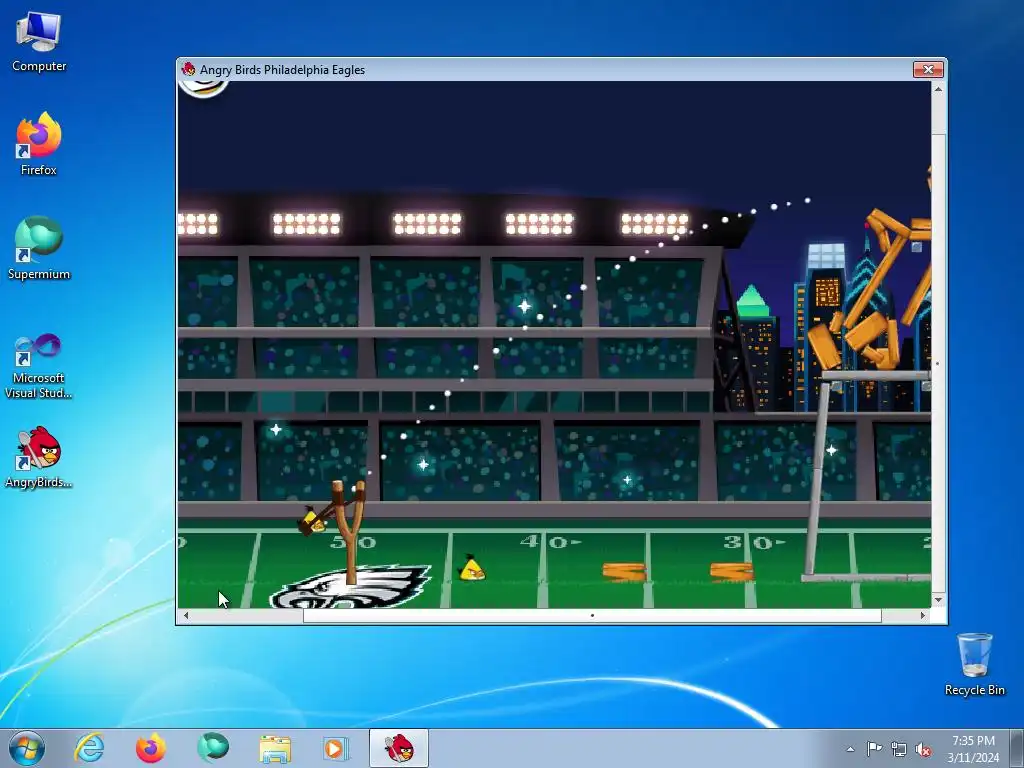1024x768 pixels.
Task: Click the muted volume tray icon
Action: pyautogui.click(x=923, y=749)
